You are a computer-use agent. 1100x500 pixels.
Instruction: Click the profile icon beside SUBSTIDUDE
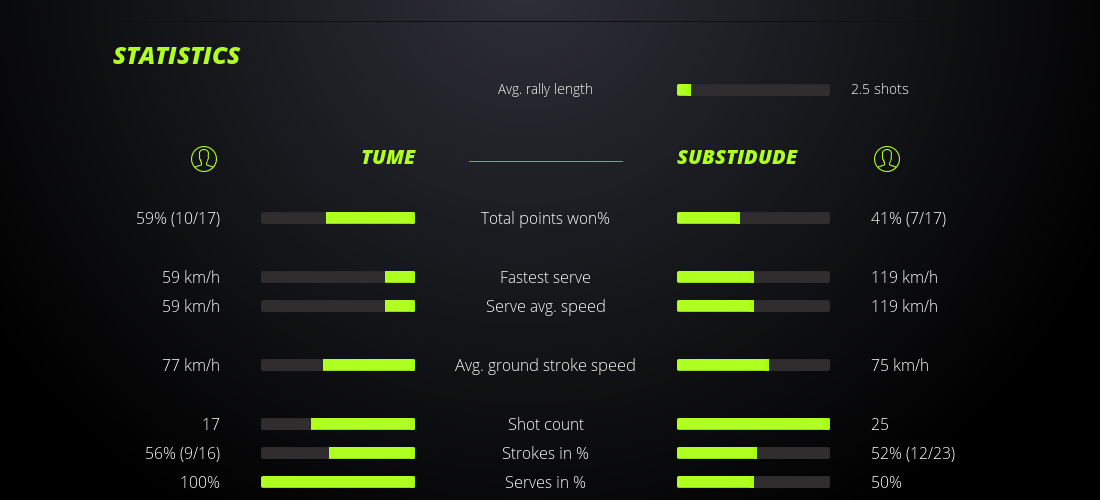click(886, 158)
